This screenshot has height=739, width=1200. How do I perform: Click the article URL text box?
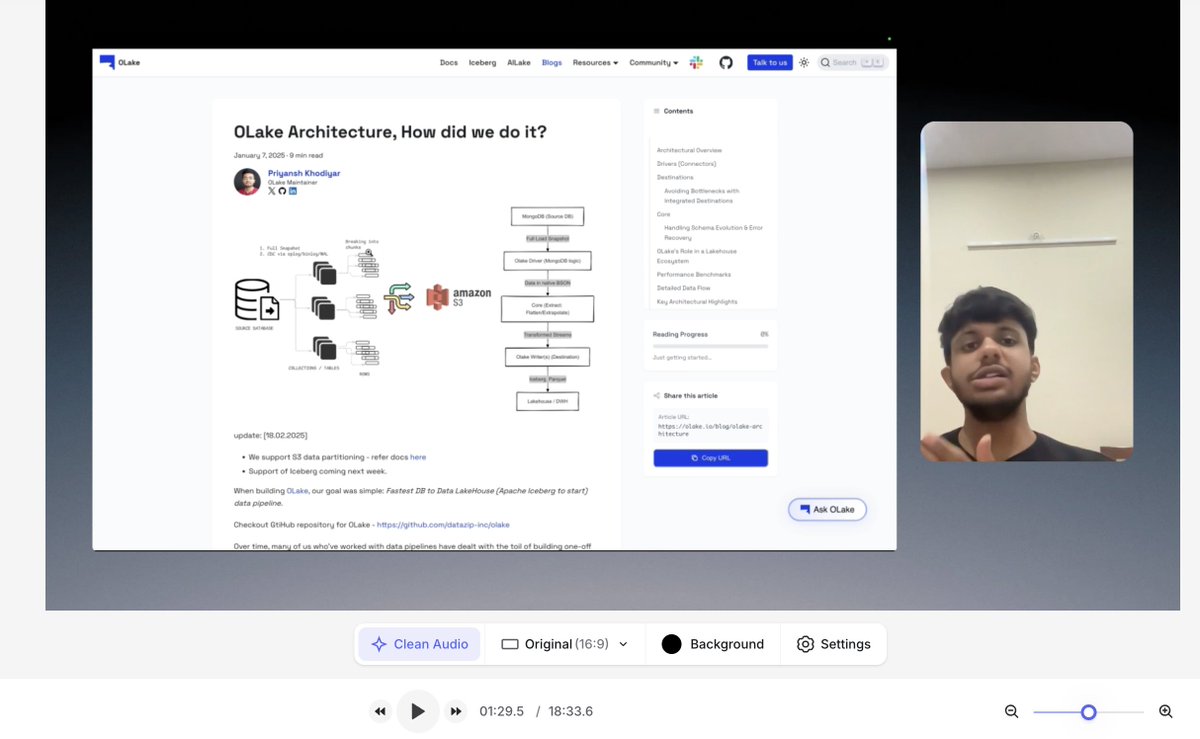point(710,425)
